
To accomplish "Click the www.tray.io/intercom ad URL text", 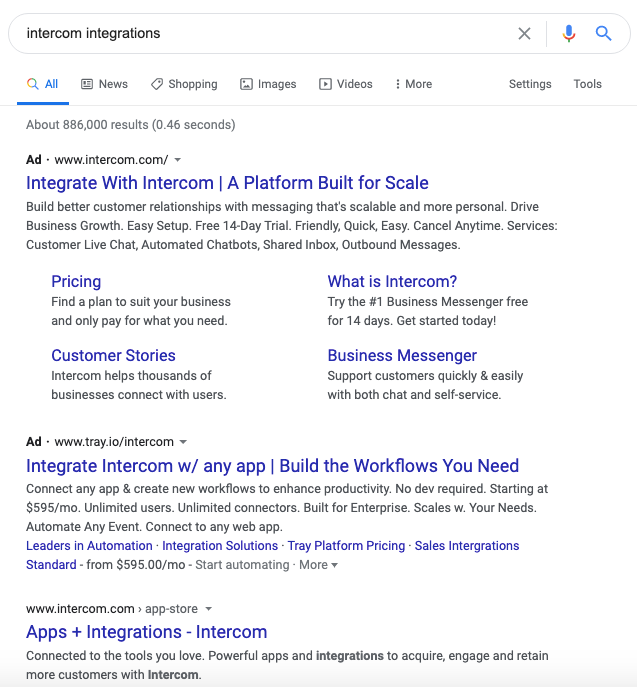I will (x=114, y=442).
